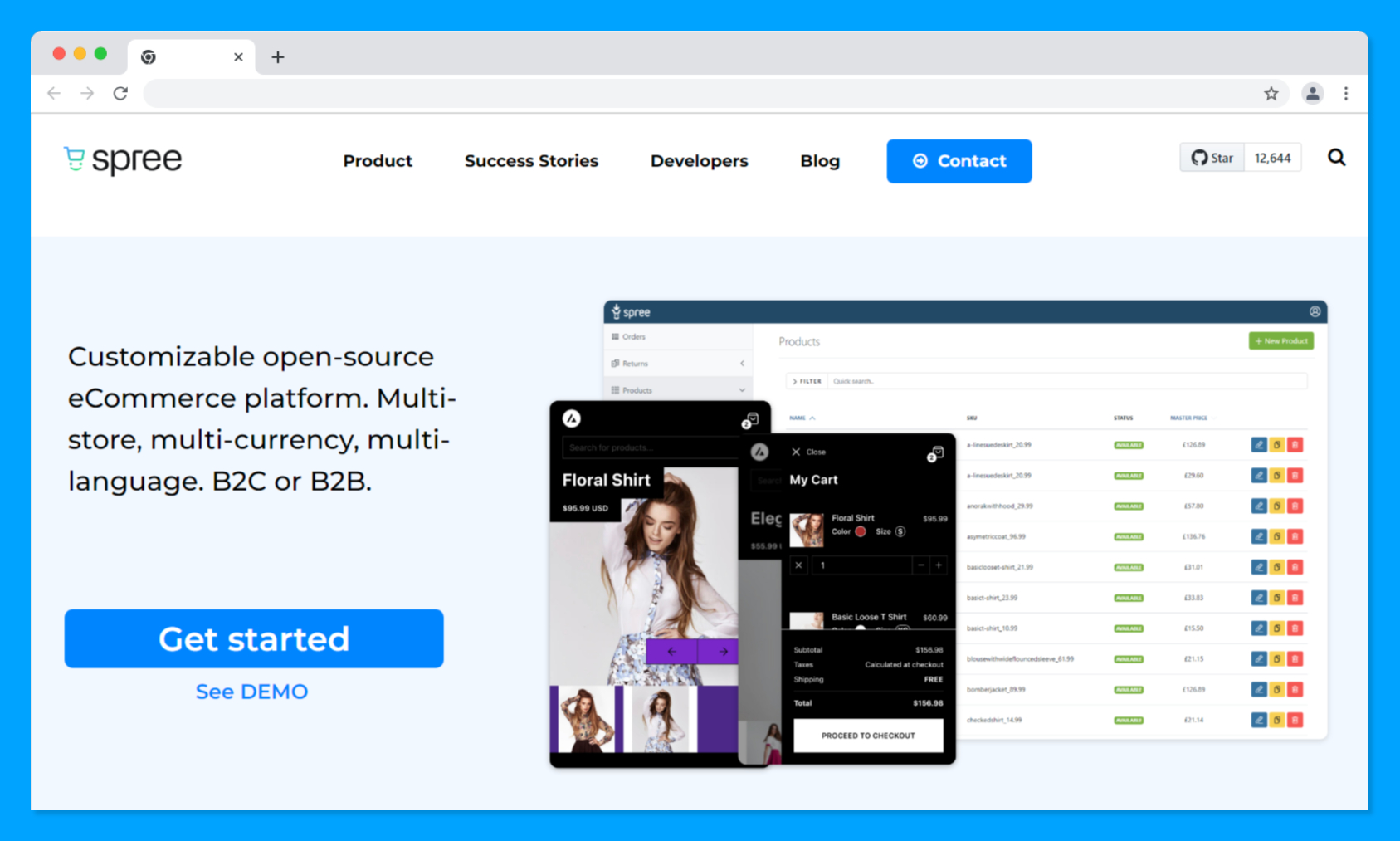Click the Get started button

tap(254, 638)
